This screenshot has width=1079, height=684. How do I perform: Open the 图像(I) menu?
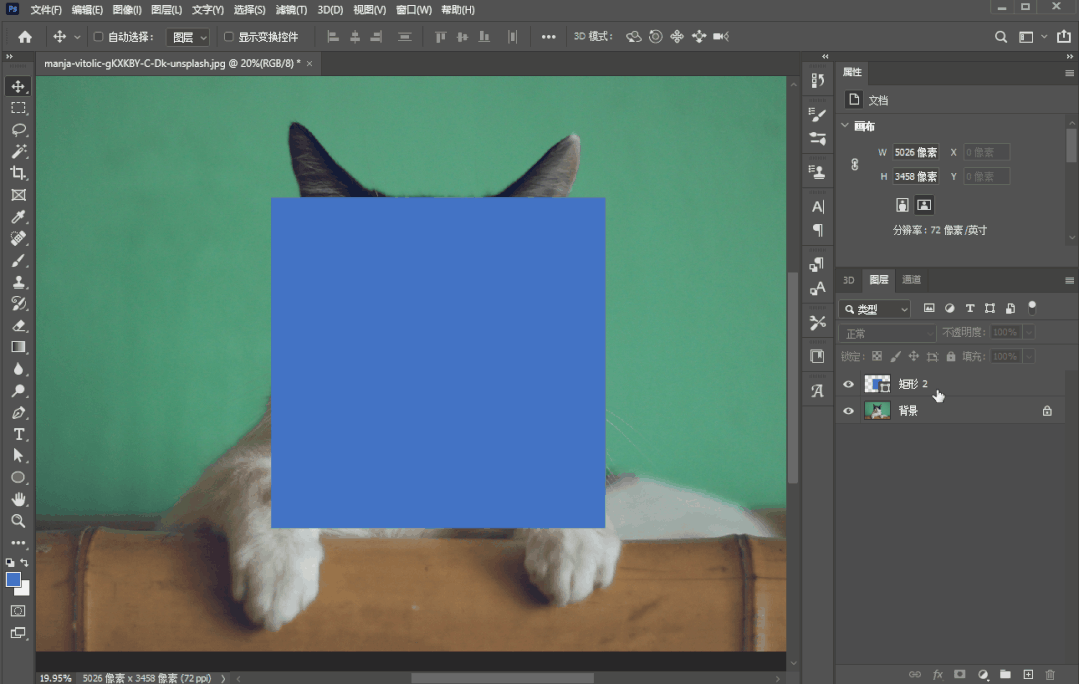point(127,10)
